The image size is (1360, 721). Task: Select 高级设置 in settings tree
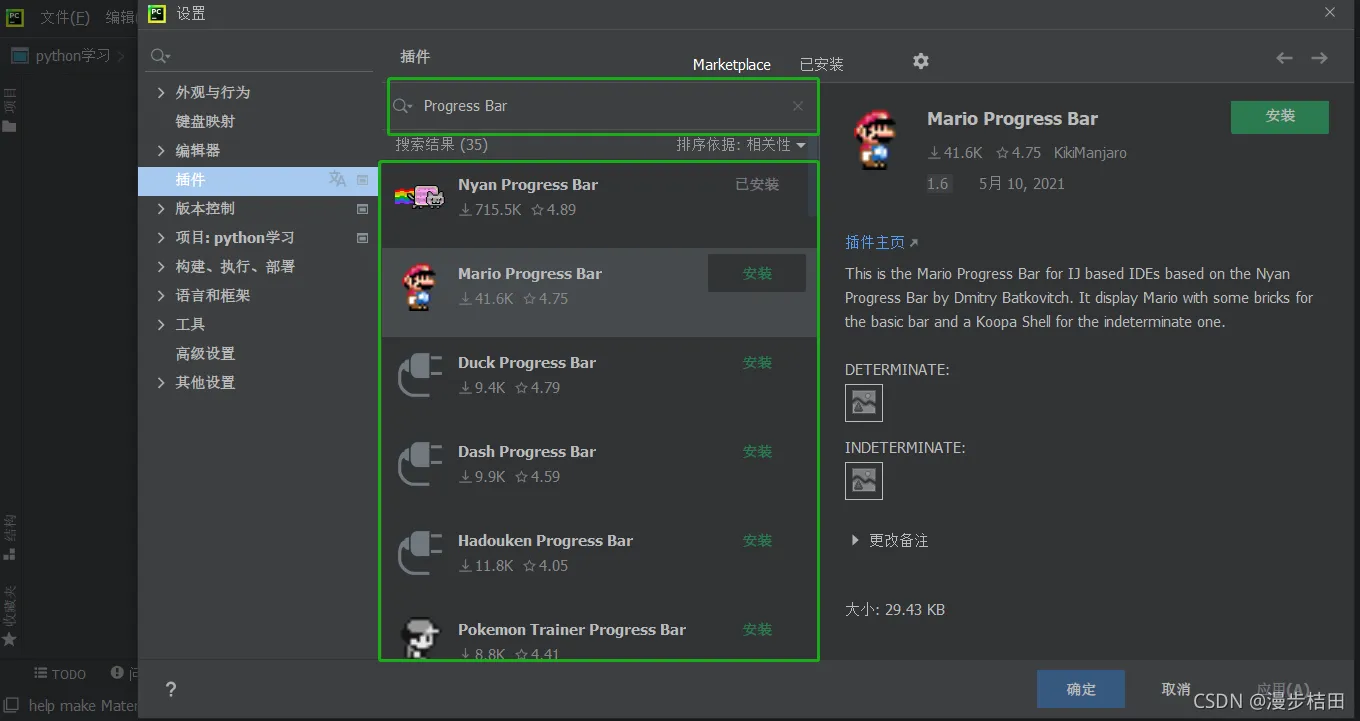tap(205, 353)
